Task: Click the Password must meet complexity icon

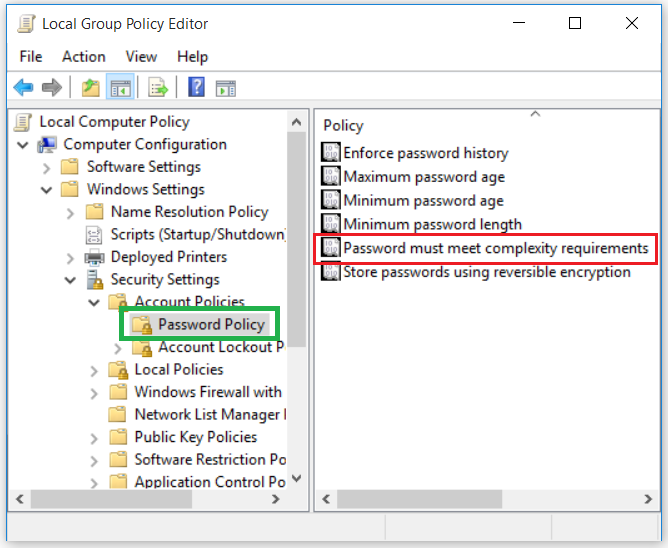Action: tap(331, 248)
